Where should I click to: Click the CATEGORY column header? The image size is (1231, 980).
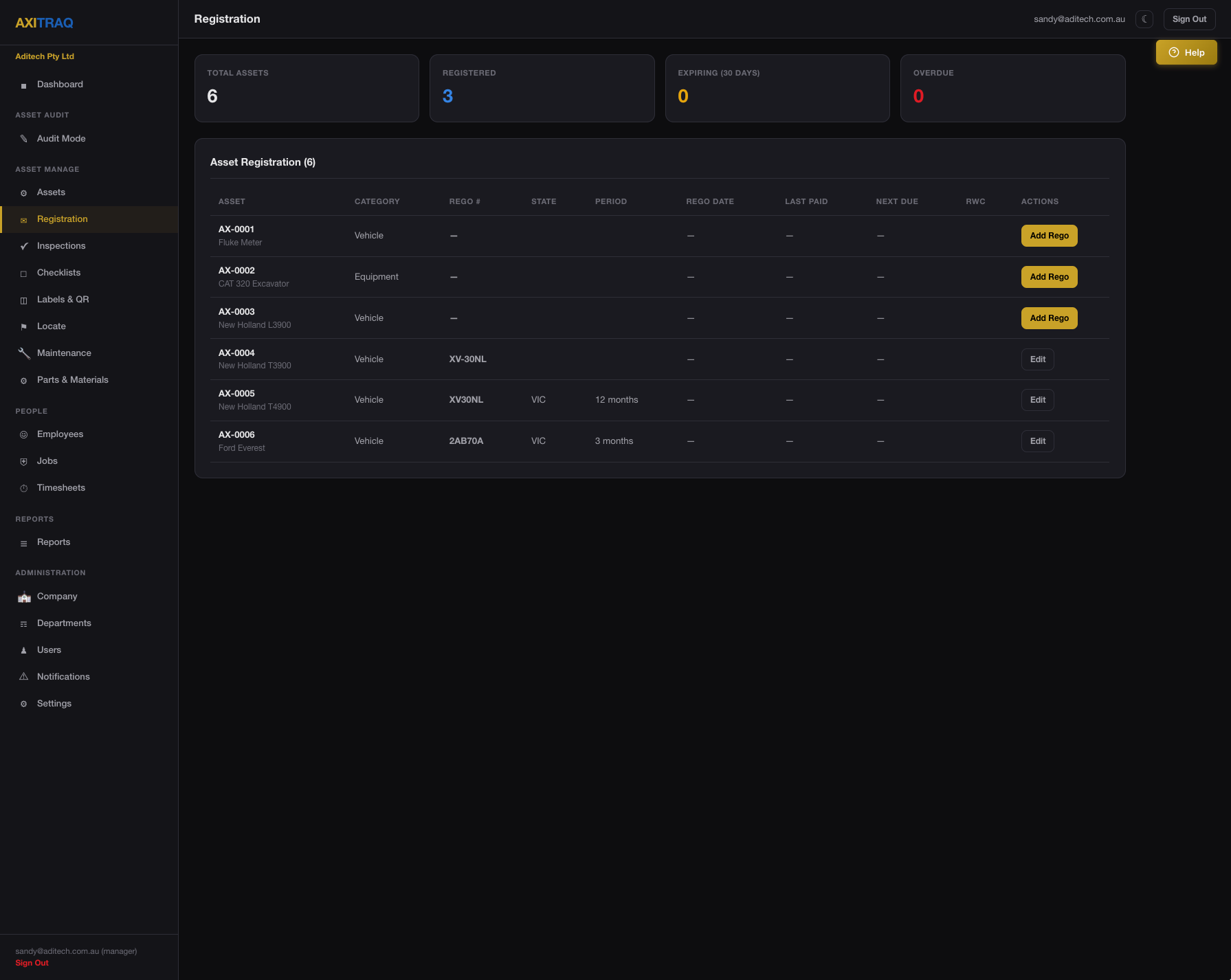pyautogui.click(x=377, y=201)
